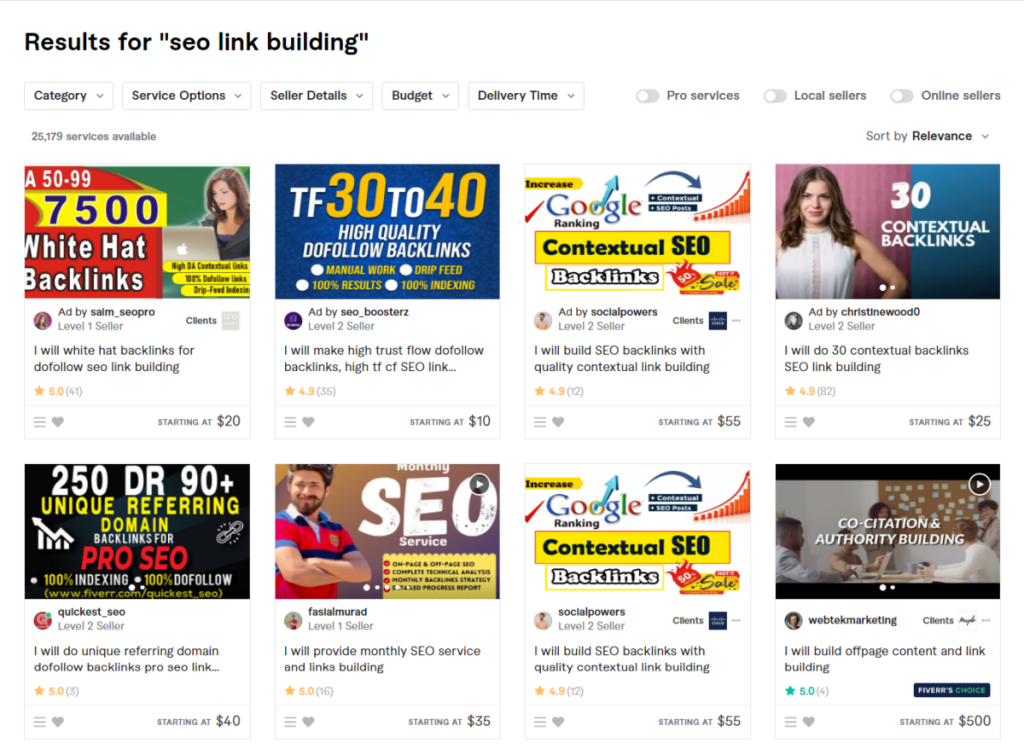Screen dimensions: 1024x749
Task: Play the video on the faisalmurad gig thumbnail
Action: [x=480, y=485]
